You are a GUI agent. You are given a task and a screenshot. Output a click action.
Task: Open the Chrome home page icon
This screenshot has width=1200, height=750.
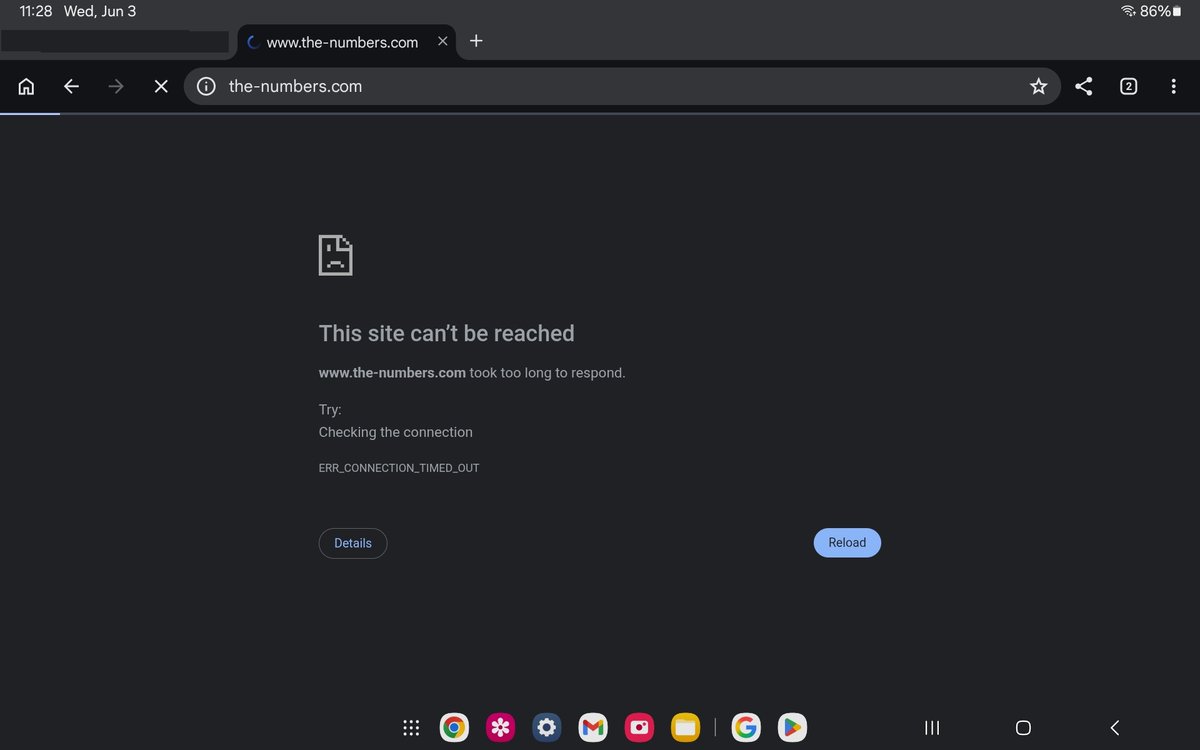pos(27,86)
